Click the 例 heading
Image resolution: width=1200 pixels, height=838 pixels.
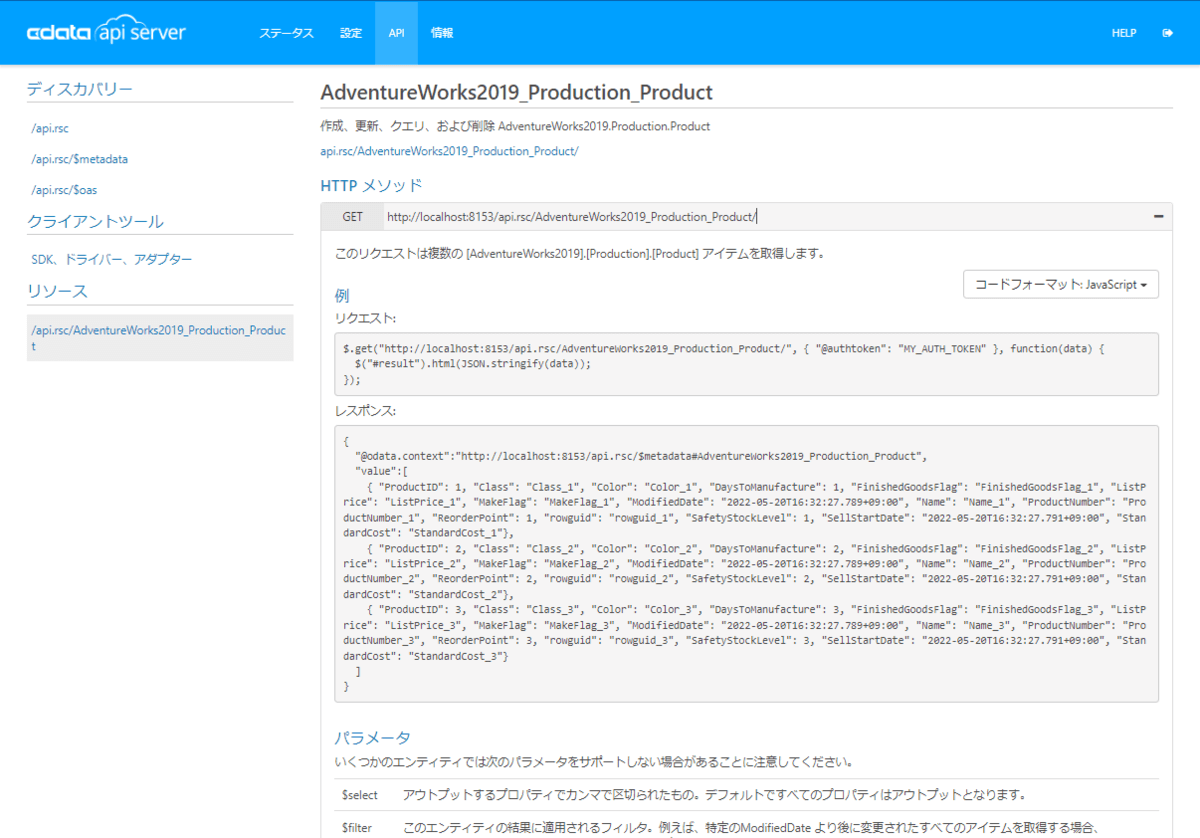(342, 296)
